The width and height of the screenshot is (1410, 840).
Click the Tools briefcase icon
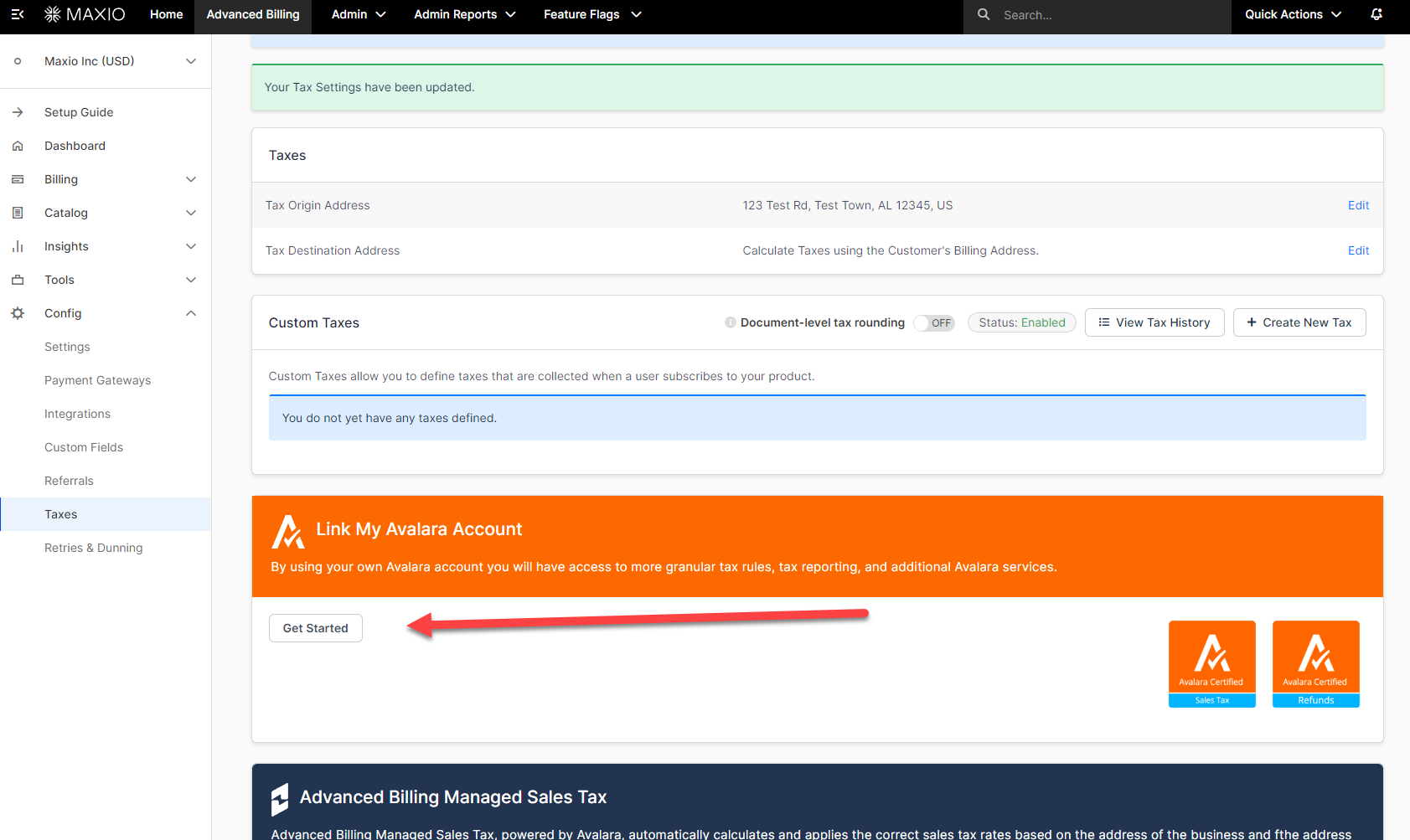18,280
